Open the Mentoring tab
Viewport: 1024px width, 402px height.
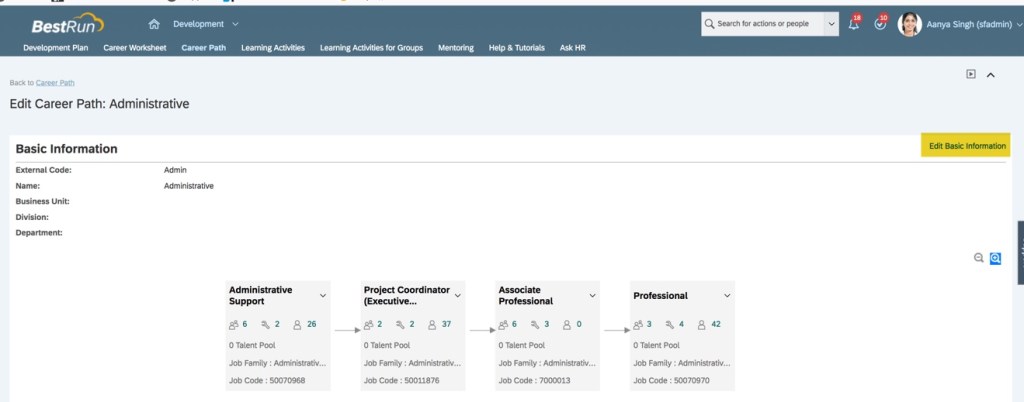click(x=456, y=47)
